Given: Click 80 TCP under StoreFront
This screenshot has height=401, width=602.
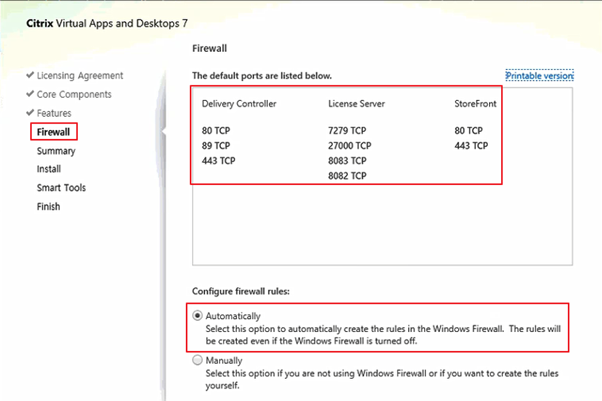Looking at the screenshot, I should [469, 131].
